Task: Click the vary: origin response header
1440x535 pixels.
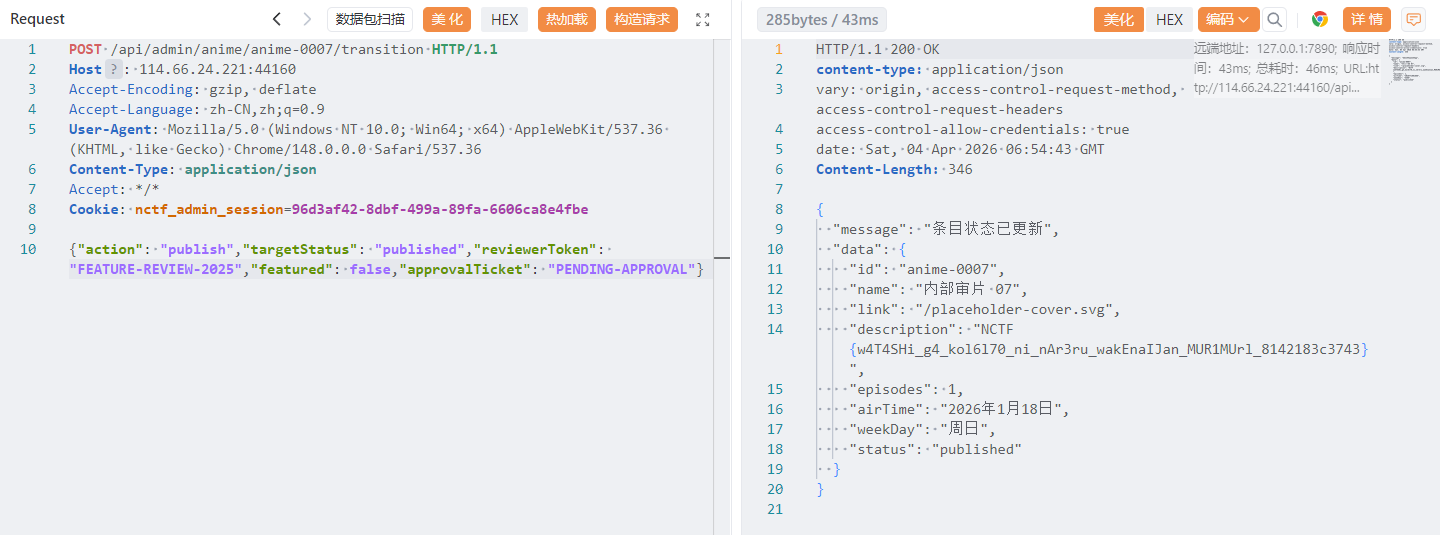Action: [998, 99]
